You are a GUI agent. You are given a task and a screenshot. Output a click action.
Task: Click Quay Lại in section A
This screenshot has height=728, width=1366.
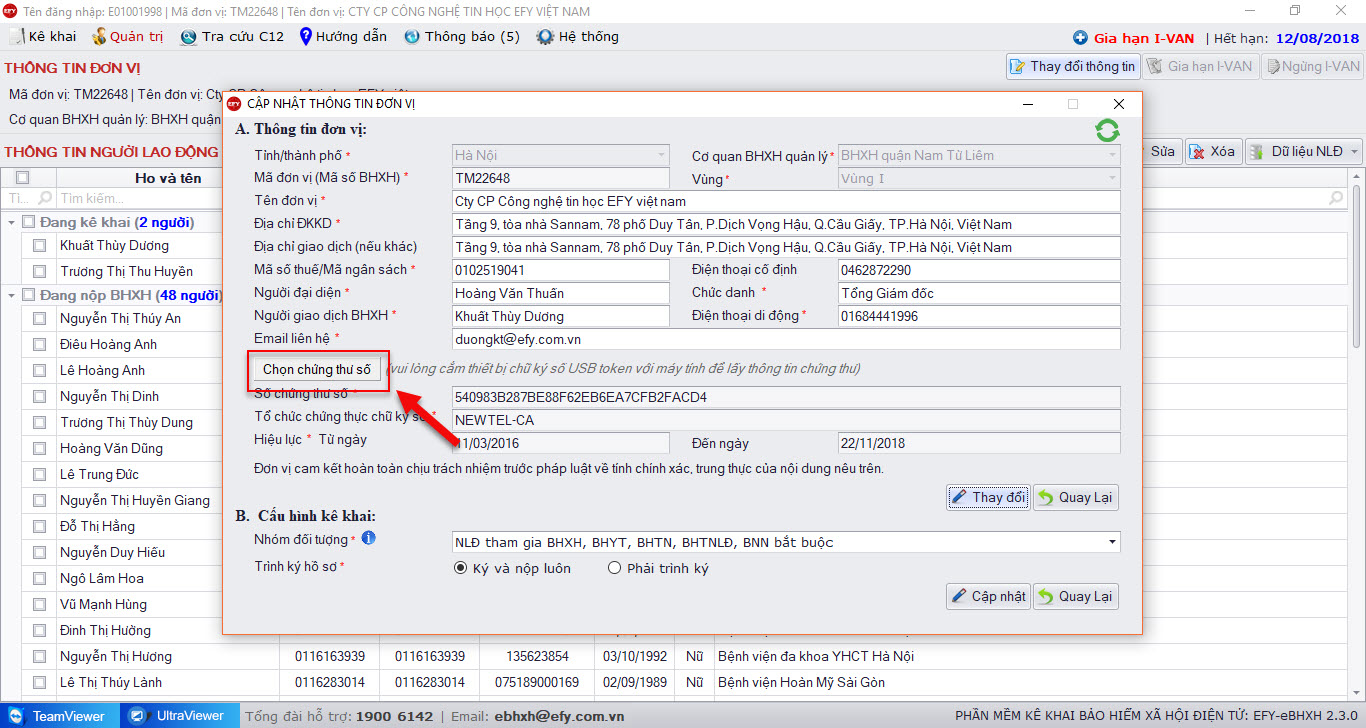(1075, 498)
